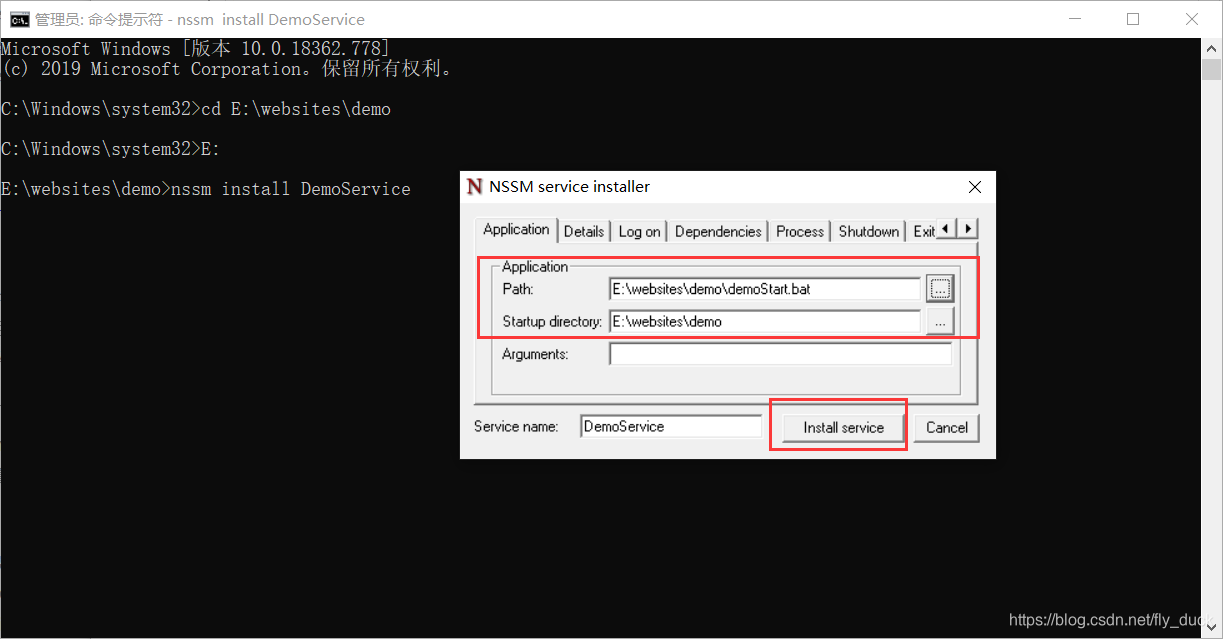Open the Shutdown tab
The image size is (1223, 639).
[x=868, y=231]
